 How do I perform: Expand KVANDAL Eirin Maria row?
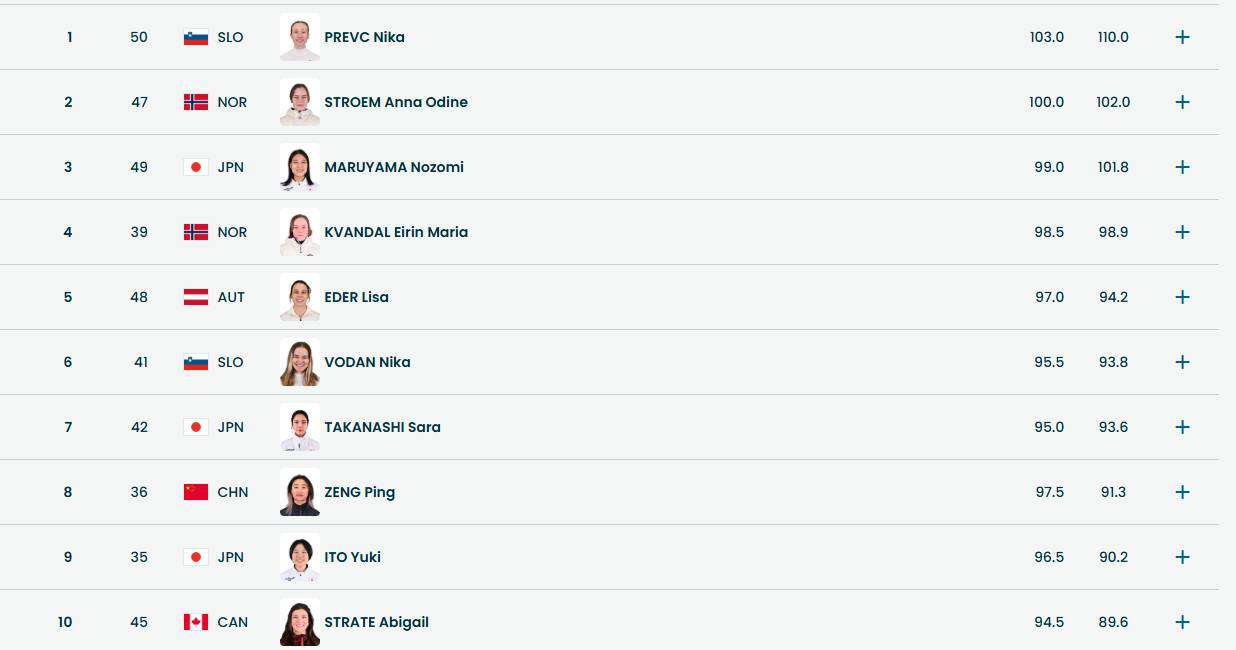click(x=1182, y=232)
